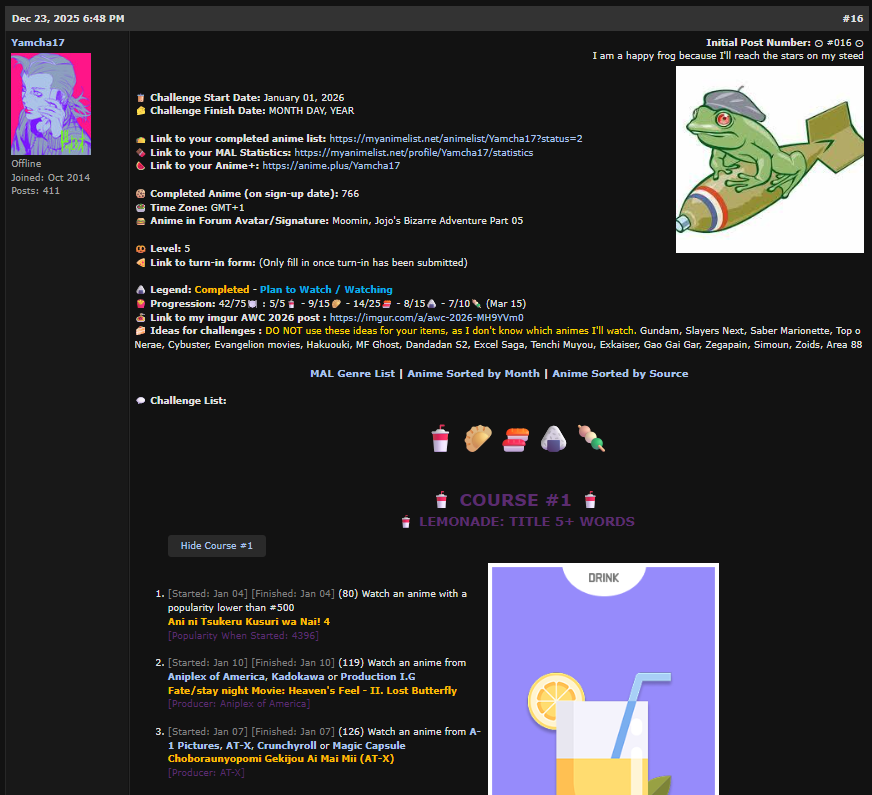Click the lemonade cup icon in course row
Viewport: 872px width, 795px height.
pos(440,439)
